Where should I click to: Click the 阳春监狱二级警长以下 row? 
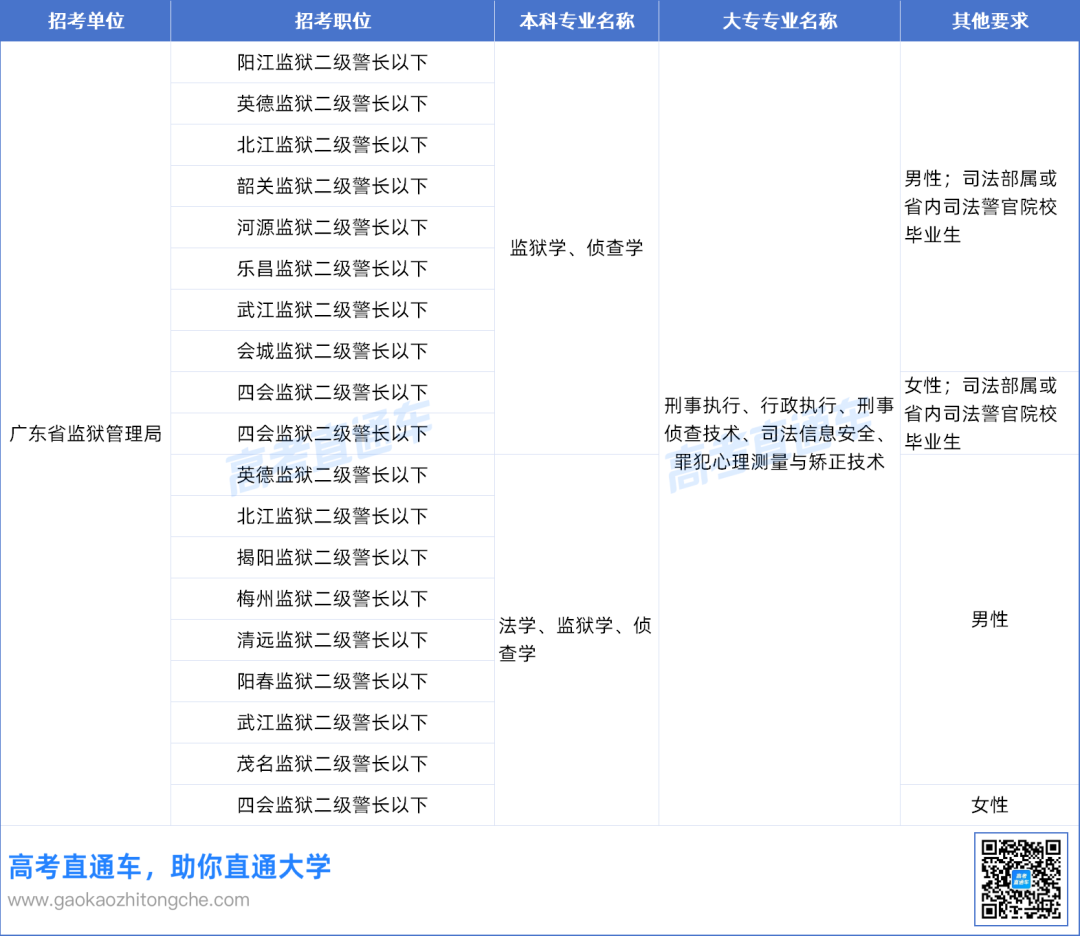tap(332, 681)
